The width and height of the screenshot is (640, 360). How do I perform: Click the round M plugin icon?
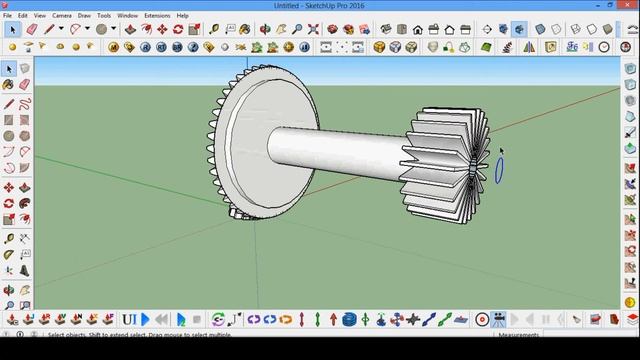click(x=113, y=47)
